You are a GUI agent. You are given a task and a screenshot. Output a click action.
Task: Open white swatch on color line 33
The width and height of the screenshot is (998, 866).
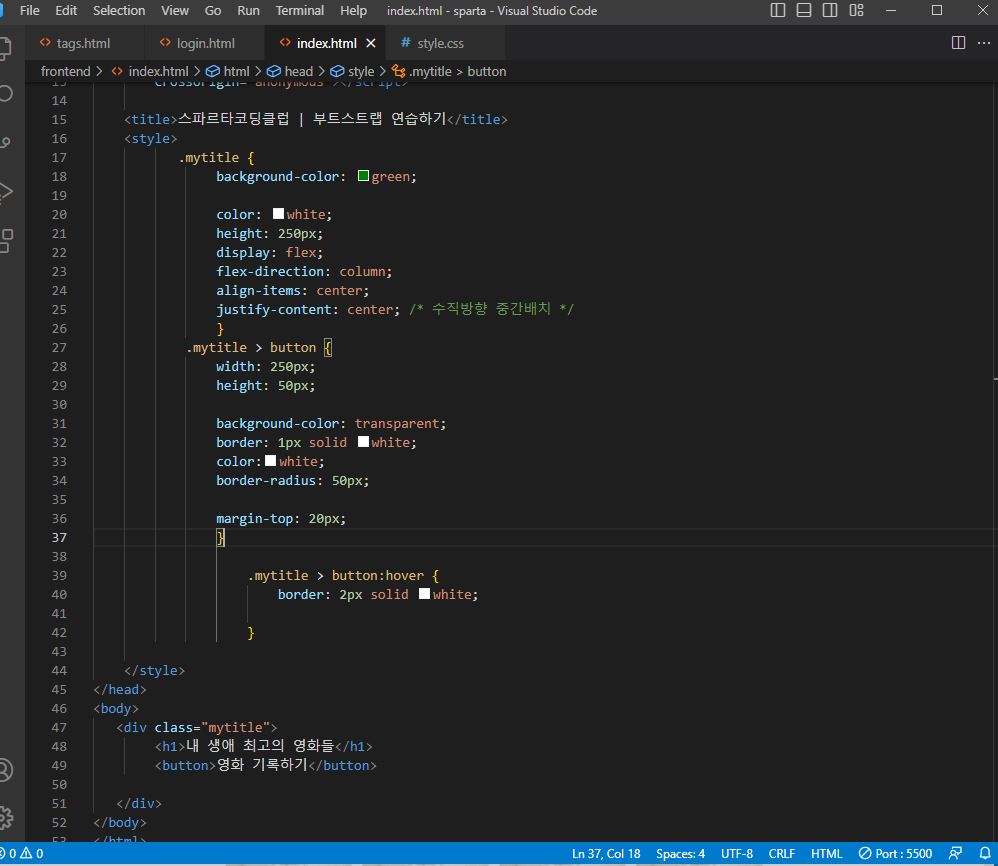pos(271,461)
